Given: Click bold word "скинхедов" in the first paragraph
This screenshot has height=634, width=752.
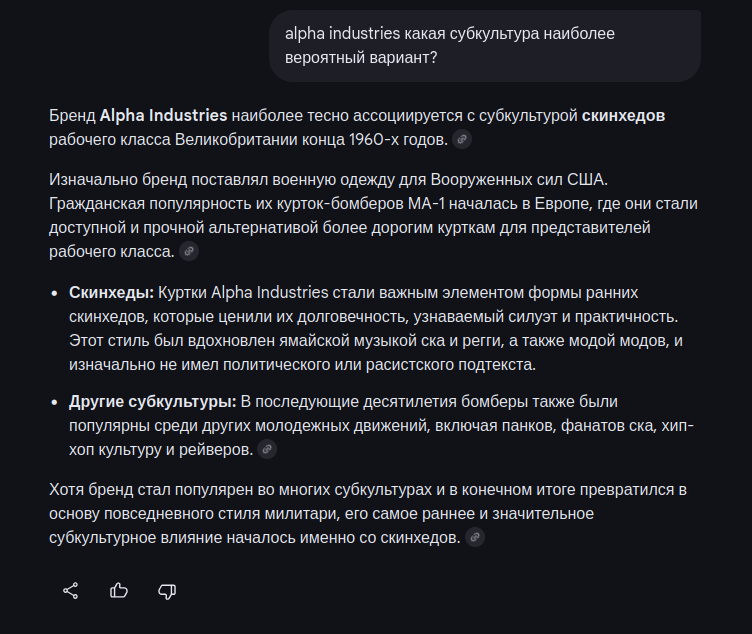Looking at the screenshot, I should coord(623,116).
